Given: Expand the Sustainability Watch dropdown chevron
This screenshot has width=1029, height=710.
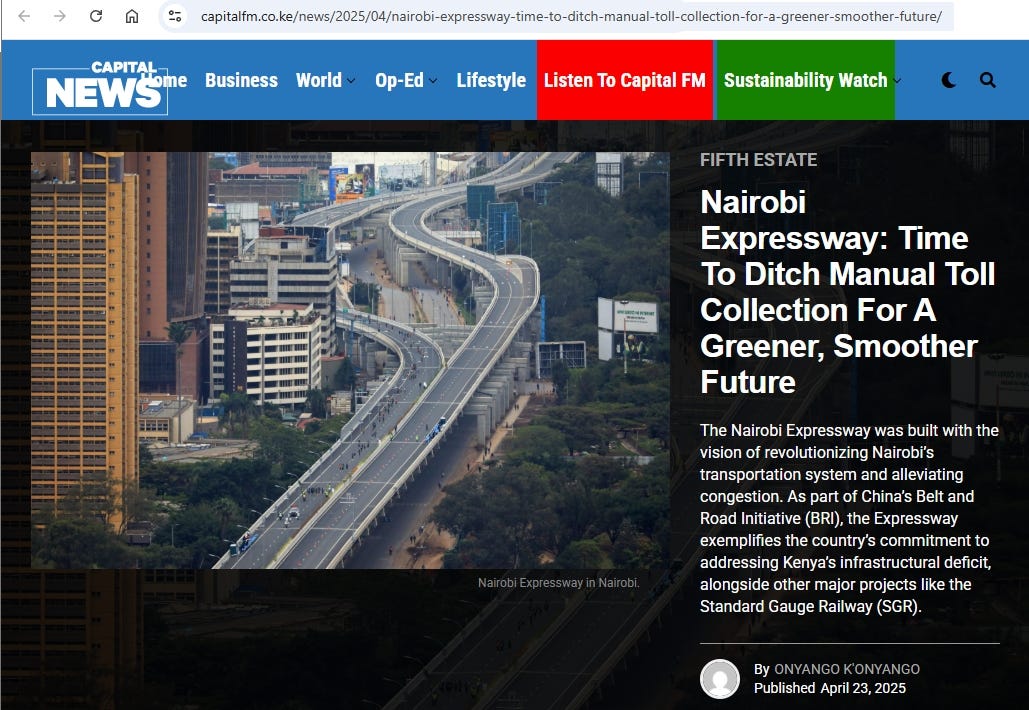Looking at the screenshot, I should [x=897, y=81].
